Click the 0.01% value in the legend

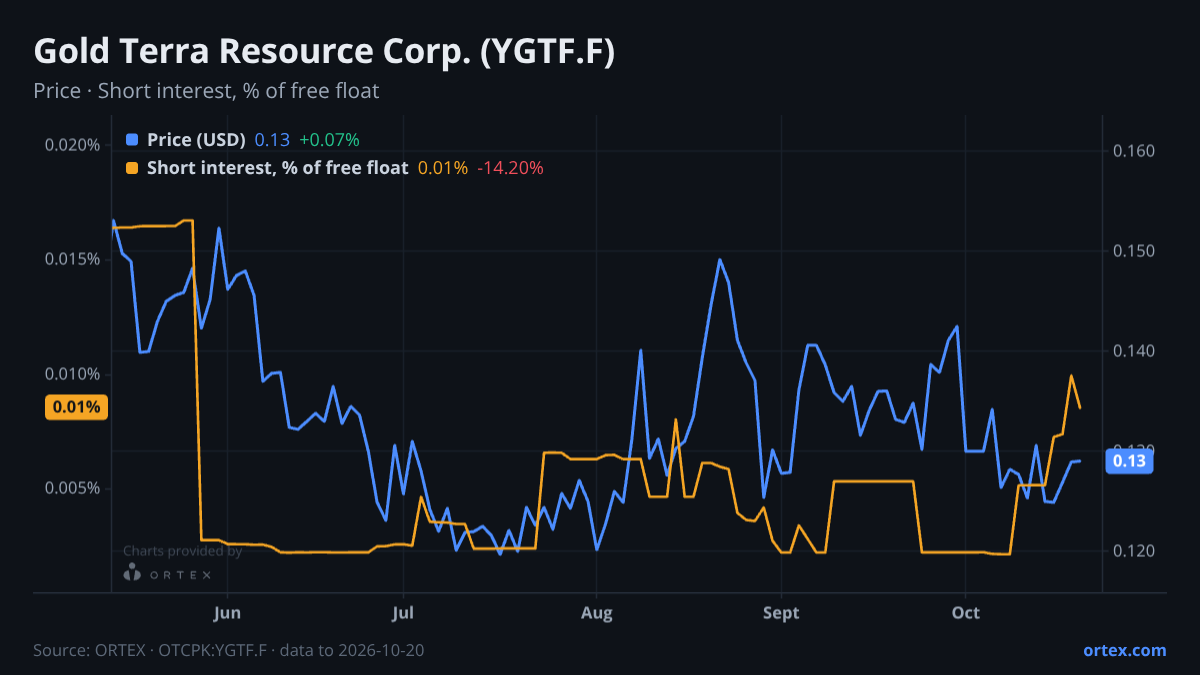pos(443,168)
